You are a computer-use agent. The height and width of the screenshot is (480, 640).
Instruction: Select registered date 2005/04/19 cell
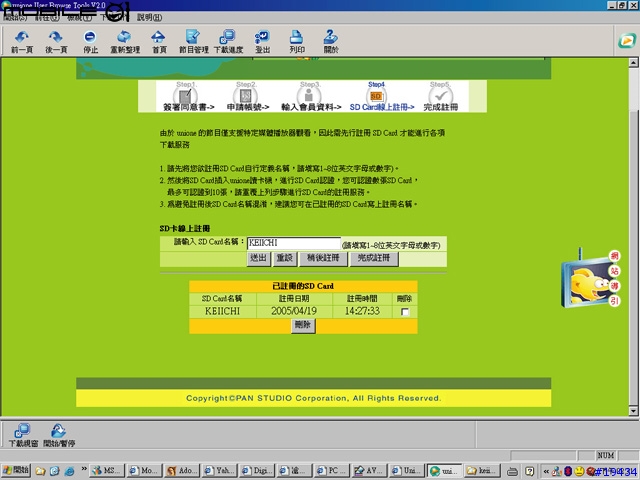(294, 311)
